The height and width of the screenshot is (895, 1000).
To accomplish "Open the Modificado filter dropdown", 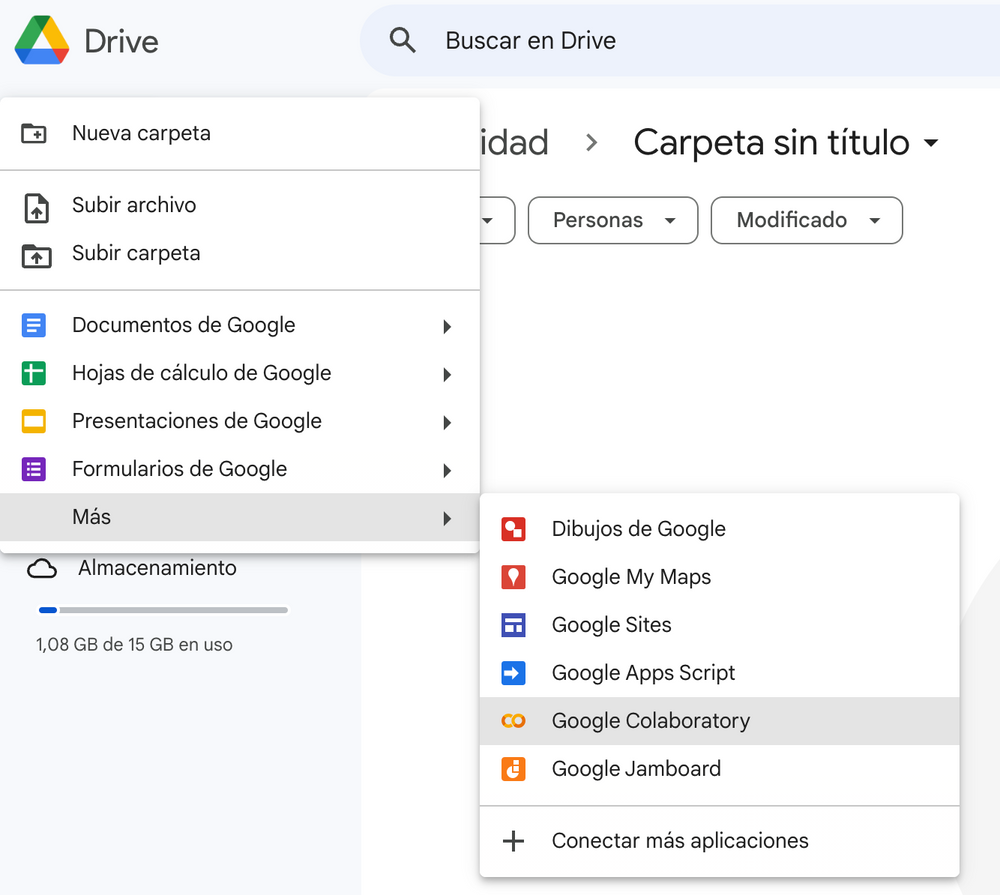I will (806, 220).
